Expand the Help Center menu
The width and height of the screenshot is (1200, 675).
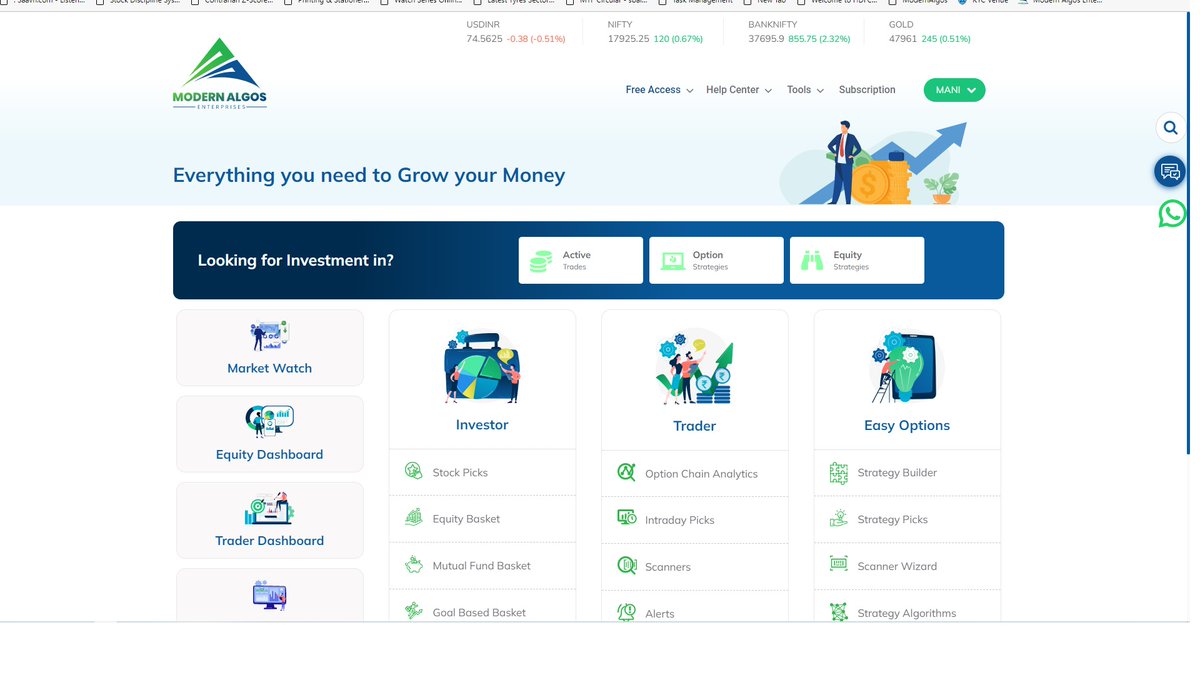pos(739,90)
